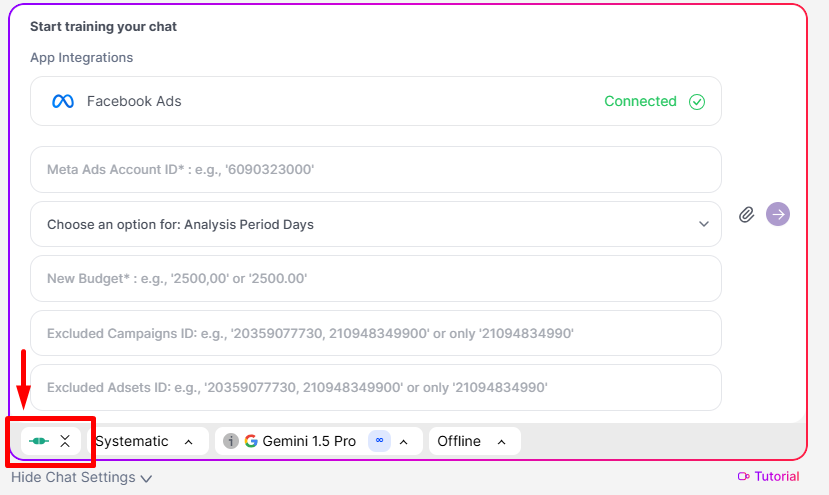
Task: Open the Gemini 1.5 Pro model chevron
Action: (x=403, y=442)
